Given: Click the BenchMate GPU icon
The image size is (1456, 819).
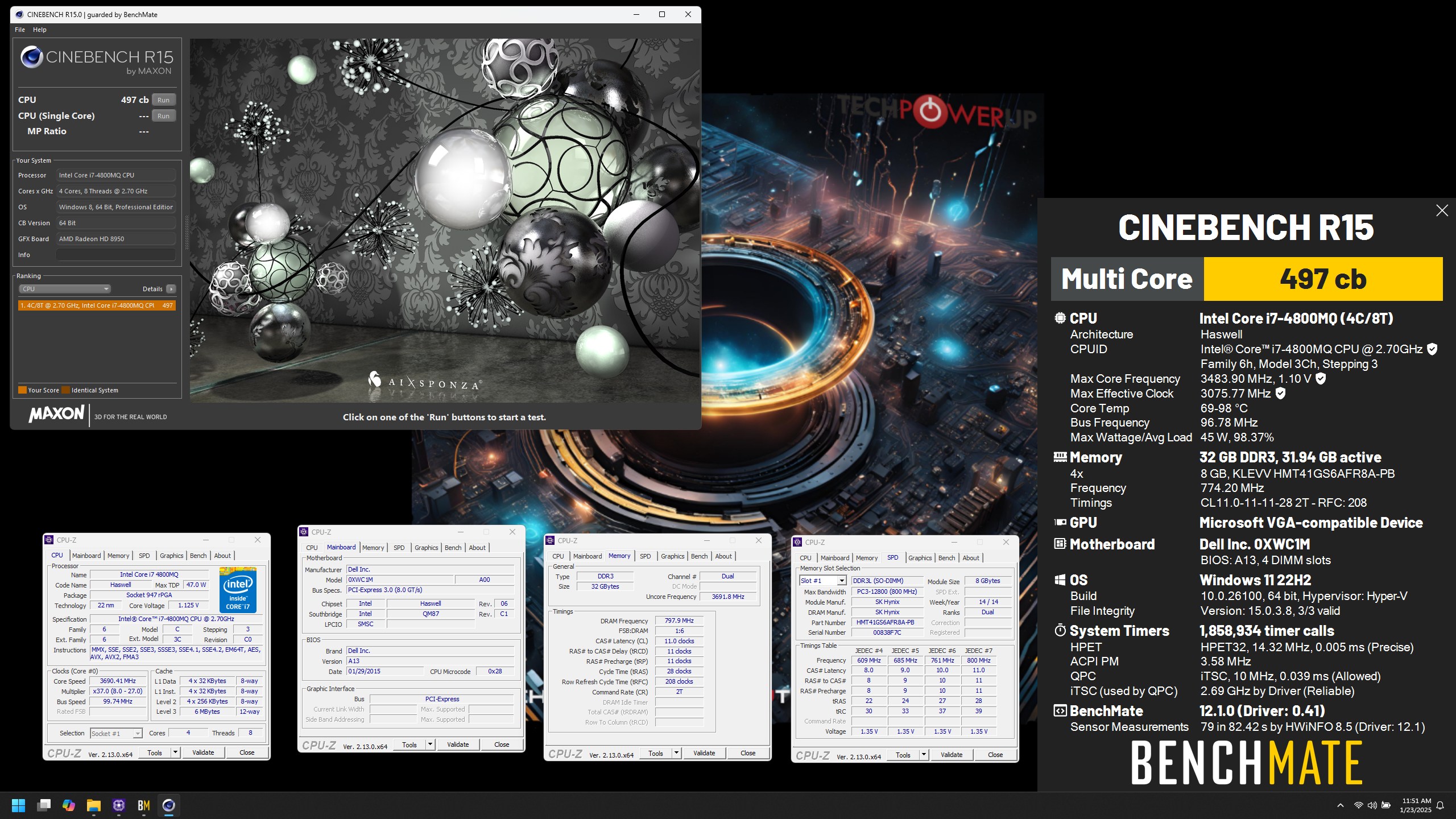Looking at the screenshot, I should tap(1060, 522).
